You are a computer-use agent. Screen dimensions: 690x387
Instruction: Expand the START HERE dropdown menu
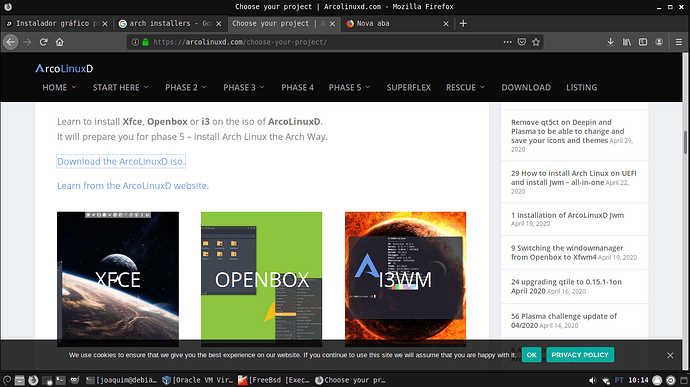click(x=121, y=88)
